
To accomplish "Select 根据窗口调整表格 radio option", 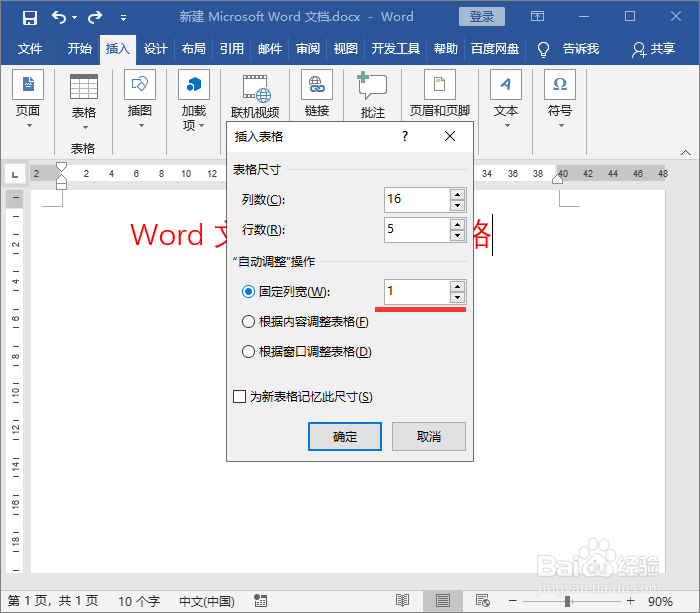I will coord(248,352).
